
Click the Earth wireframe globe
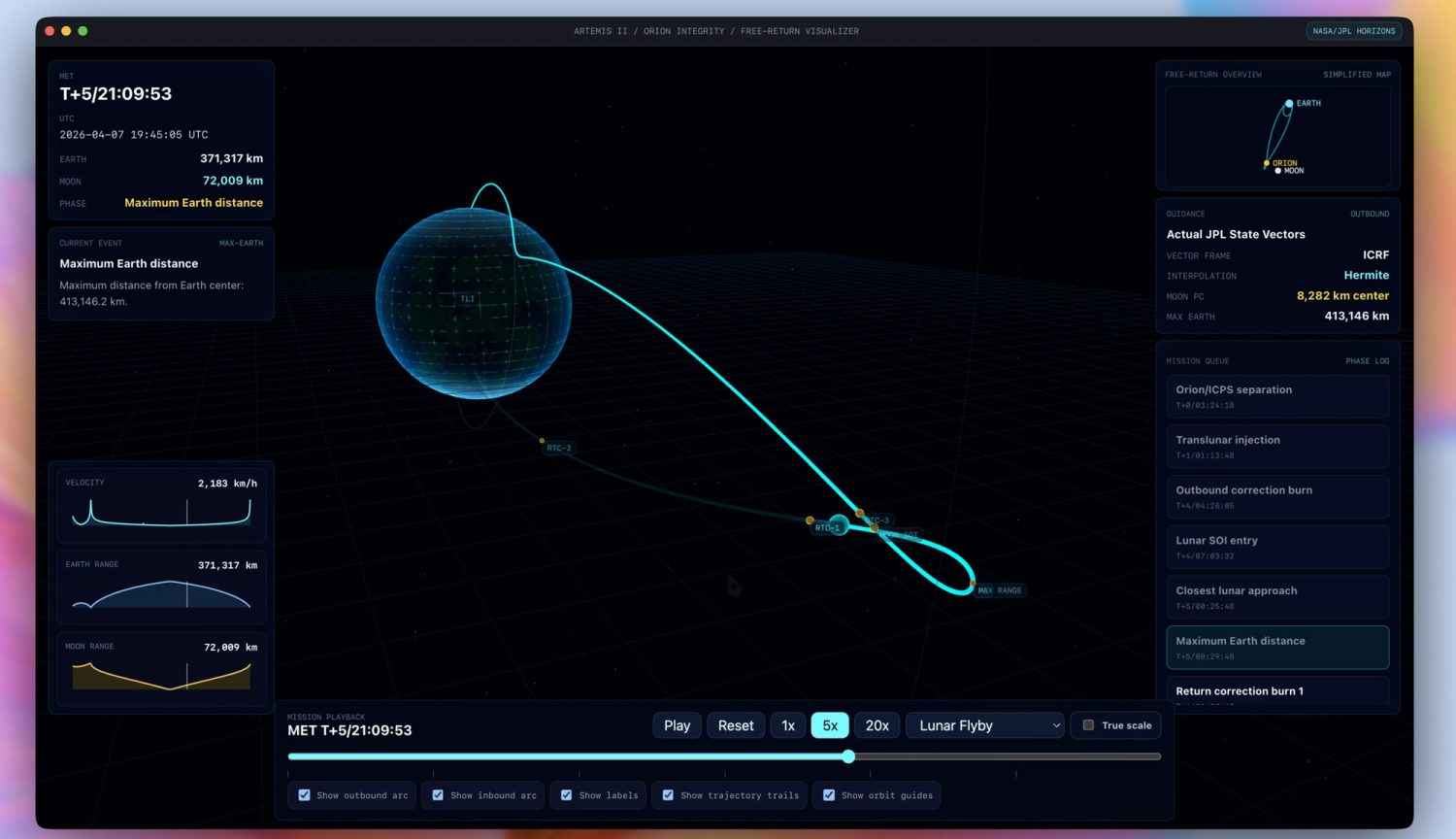[x=474, y=303]
